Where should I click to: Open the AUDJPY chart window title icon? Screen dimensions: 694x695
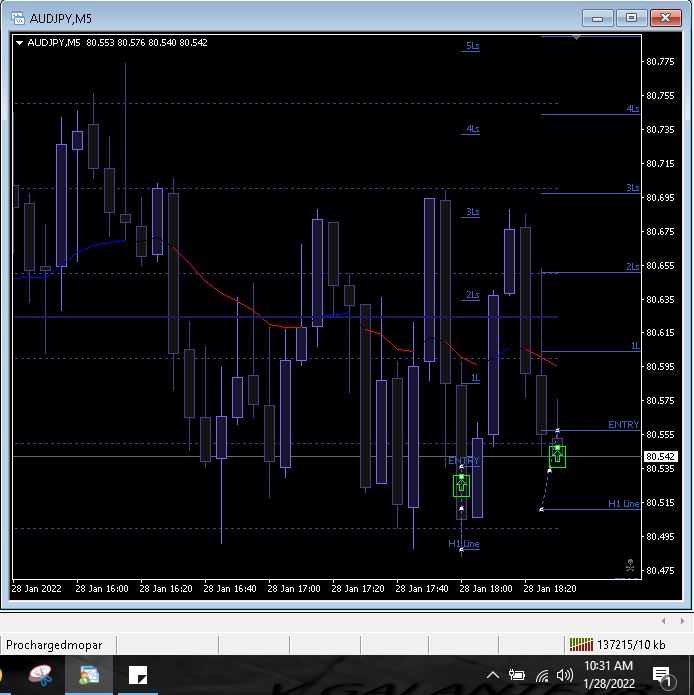13,17
